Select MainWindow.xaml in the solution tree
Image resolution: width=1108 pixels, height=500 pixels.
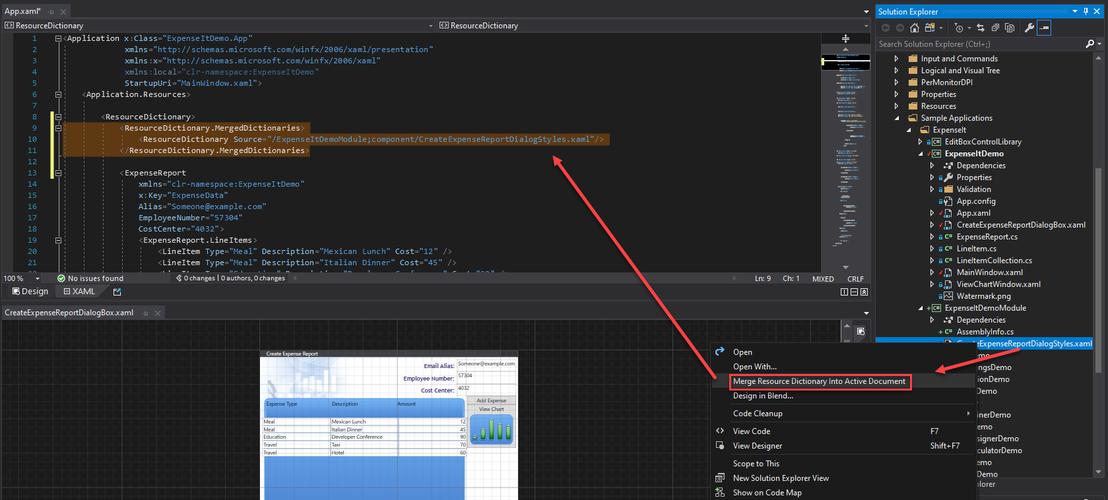[x=989, y=272]
